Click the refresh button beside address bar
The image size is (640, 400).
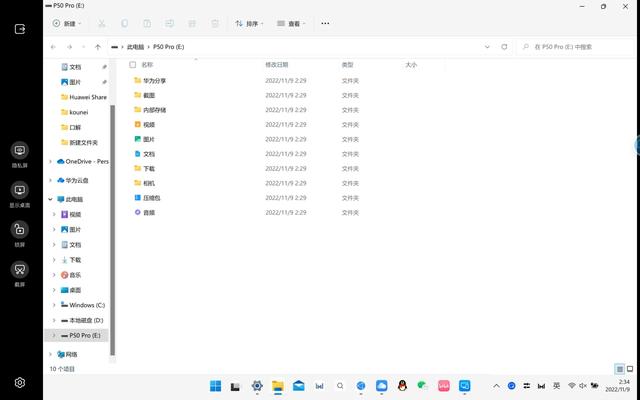504,46
